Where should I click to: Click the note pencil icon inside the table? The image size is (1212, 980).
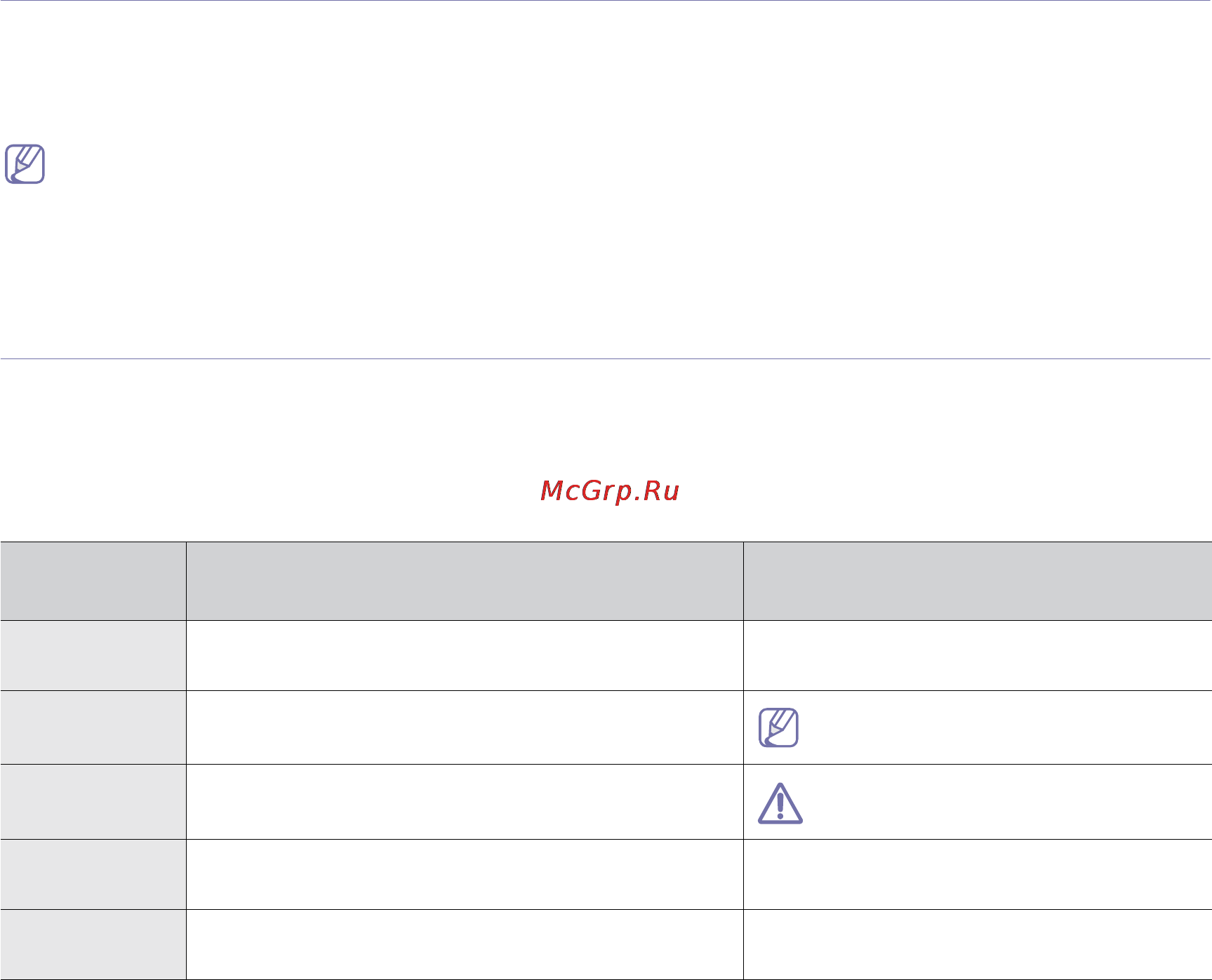tap(778, 727)
